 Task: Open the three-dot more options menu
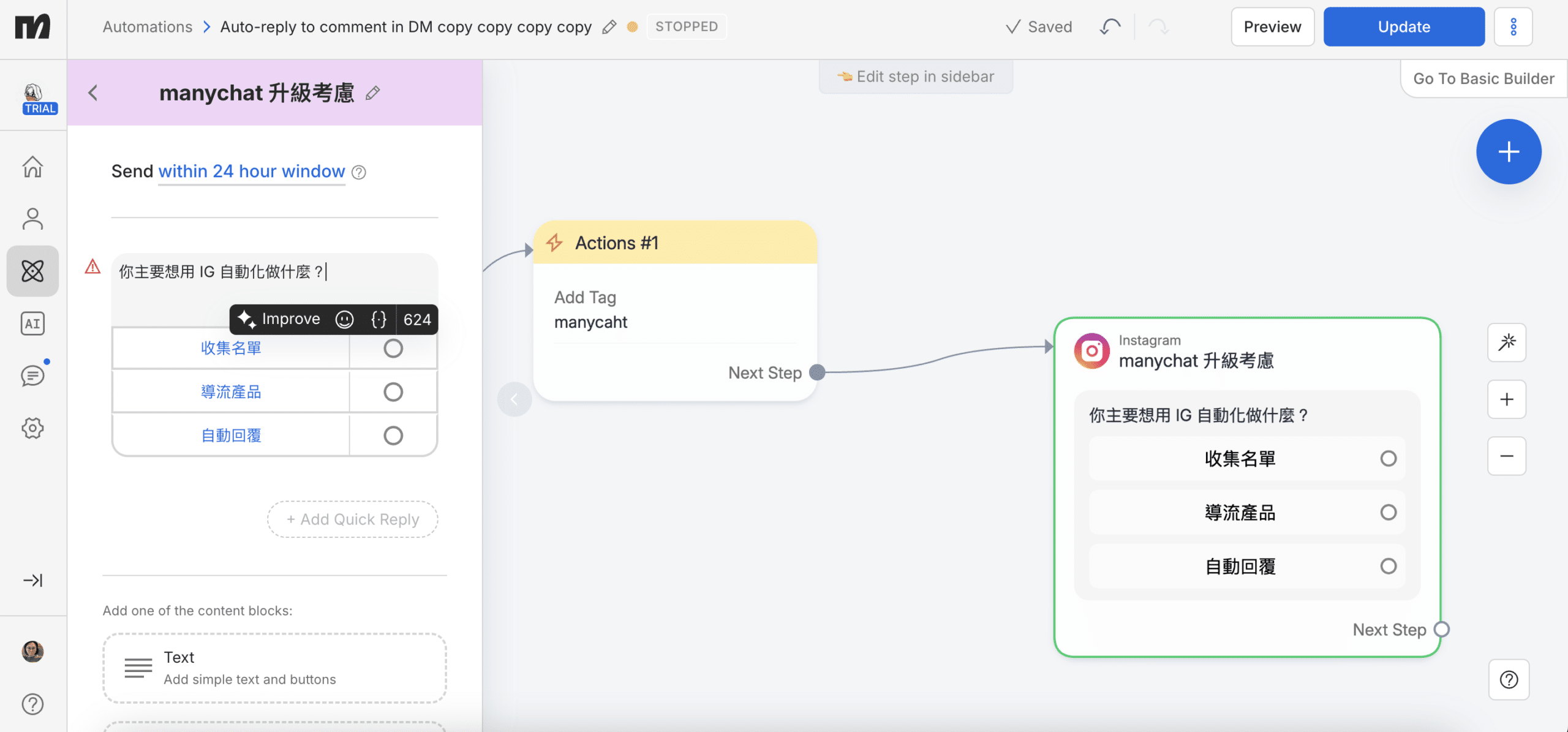1513,27
